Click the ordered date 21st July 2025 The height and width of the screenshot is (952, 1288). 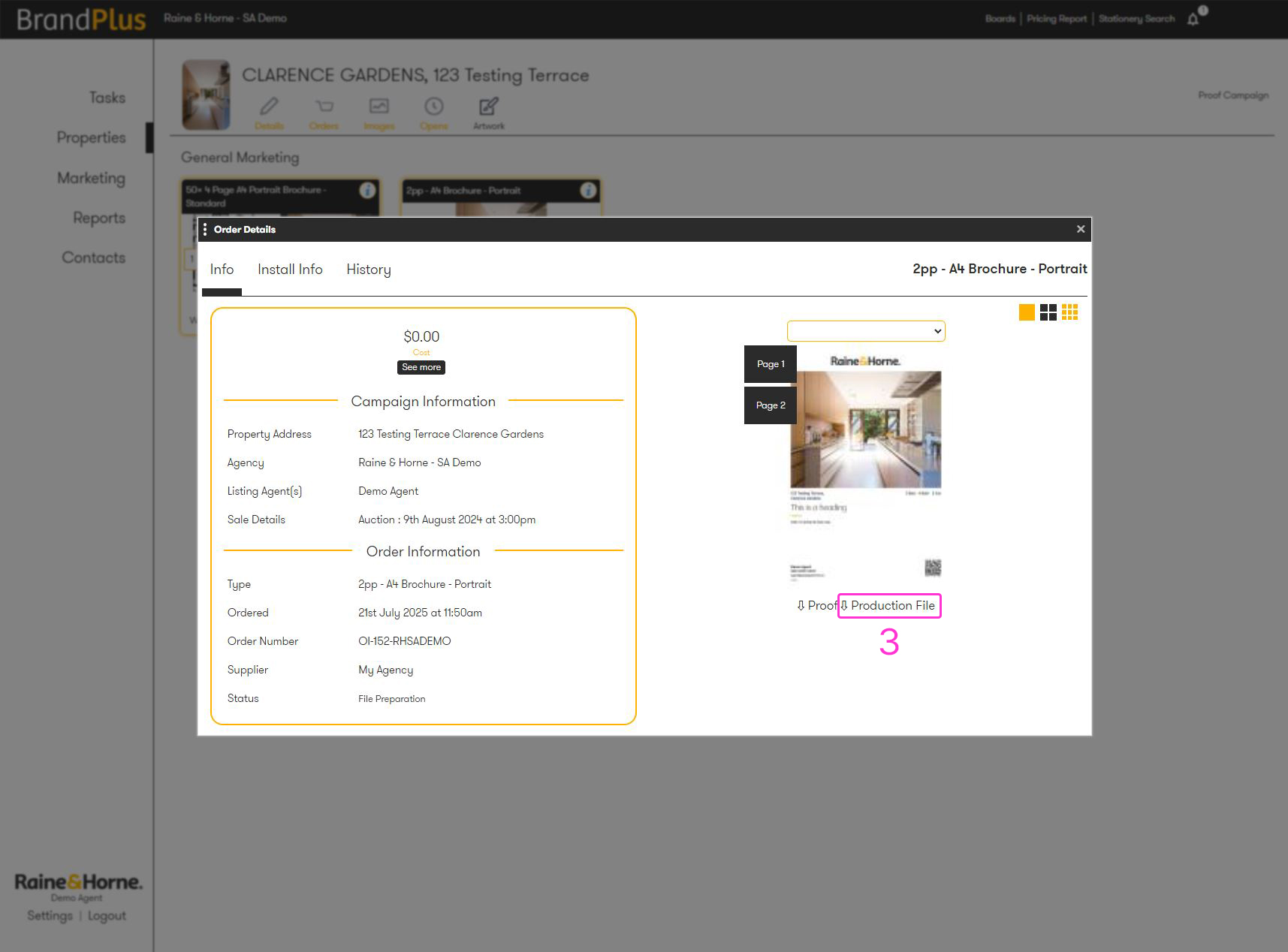coord(420,613)
